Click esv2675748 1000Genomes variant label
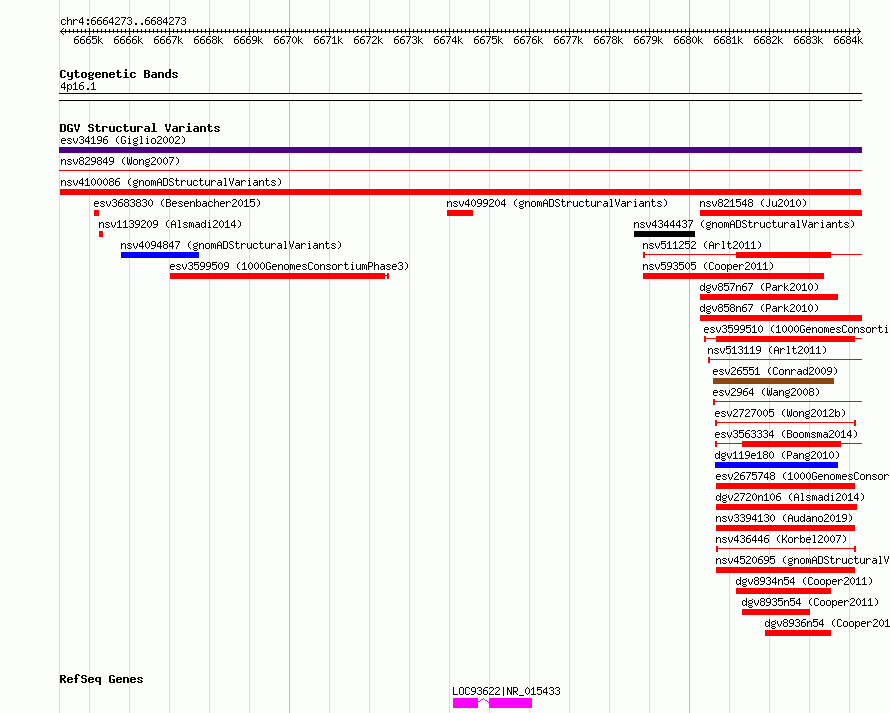This screenshot has height=713, width=890. (803, 476)
